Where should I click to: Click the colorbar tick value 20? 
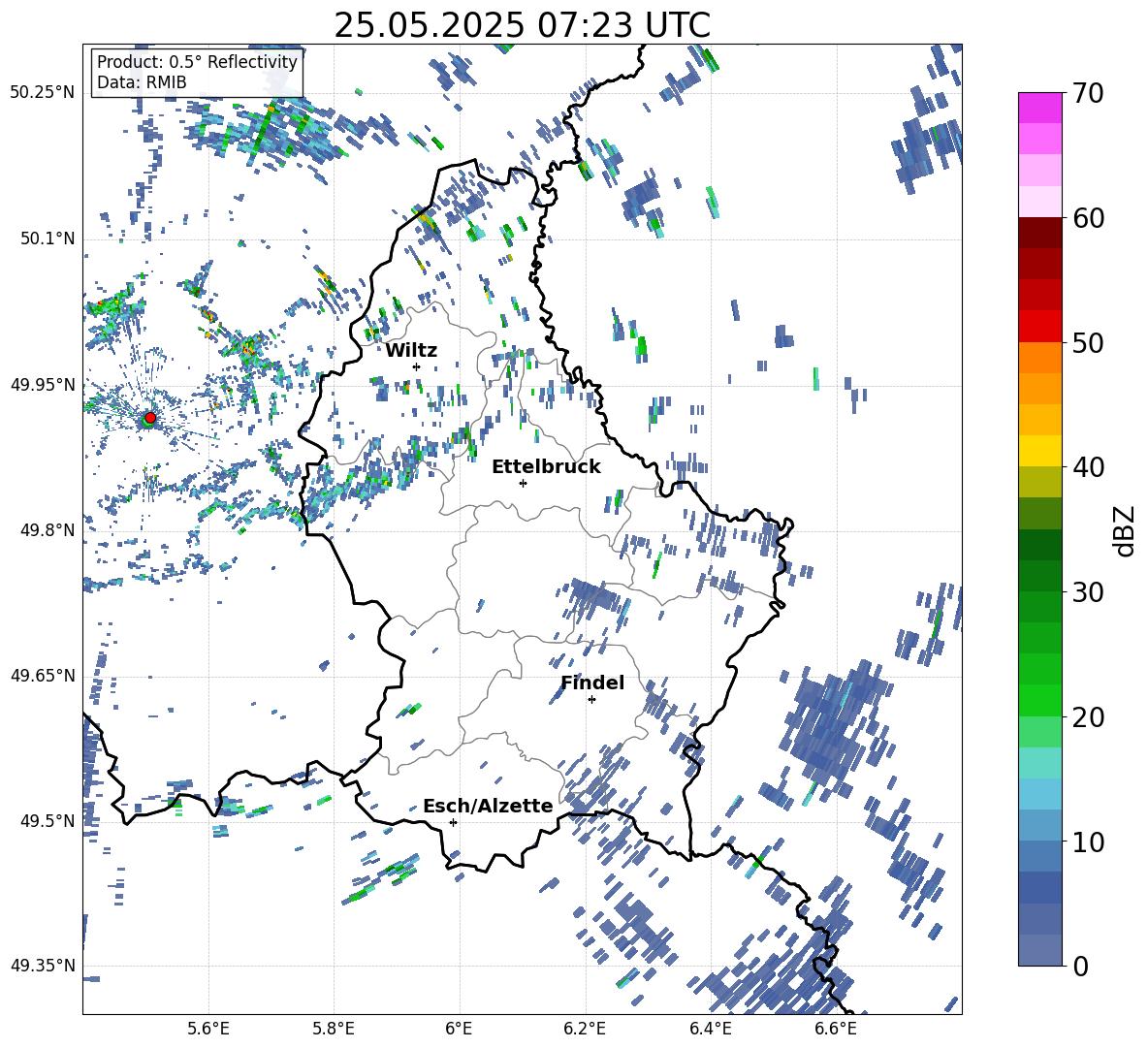click(1088, 717)
